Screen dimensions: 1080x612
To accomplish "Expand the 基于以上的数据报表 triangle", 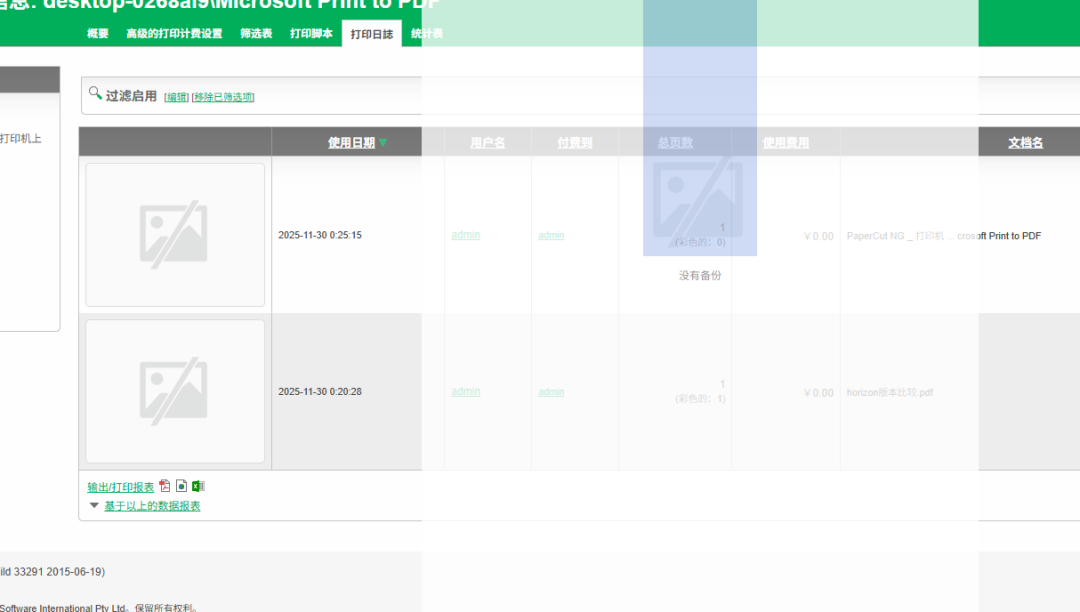I will 94,506.
